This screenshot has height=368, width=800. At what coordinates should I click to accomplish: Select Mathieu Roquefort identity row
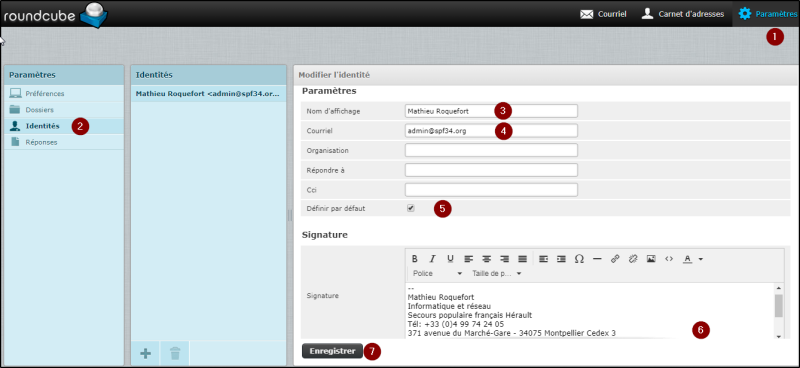[x=208, y=94]
